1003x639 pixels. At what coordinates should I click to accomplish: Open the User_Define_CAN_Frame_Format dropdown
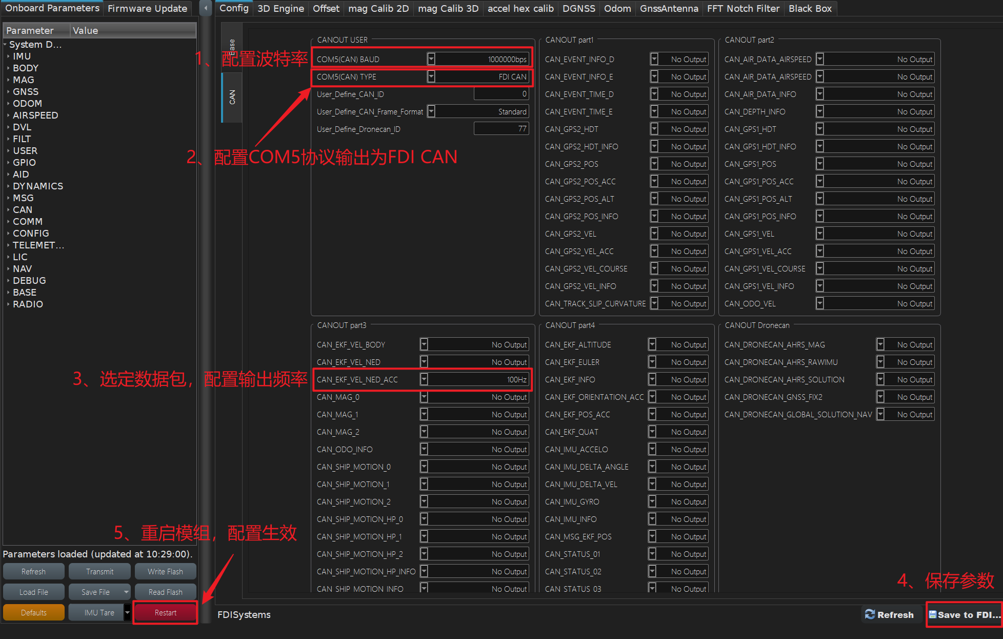coord(431,111)
